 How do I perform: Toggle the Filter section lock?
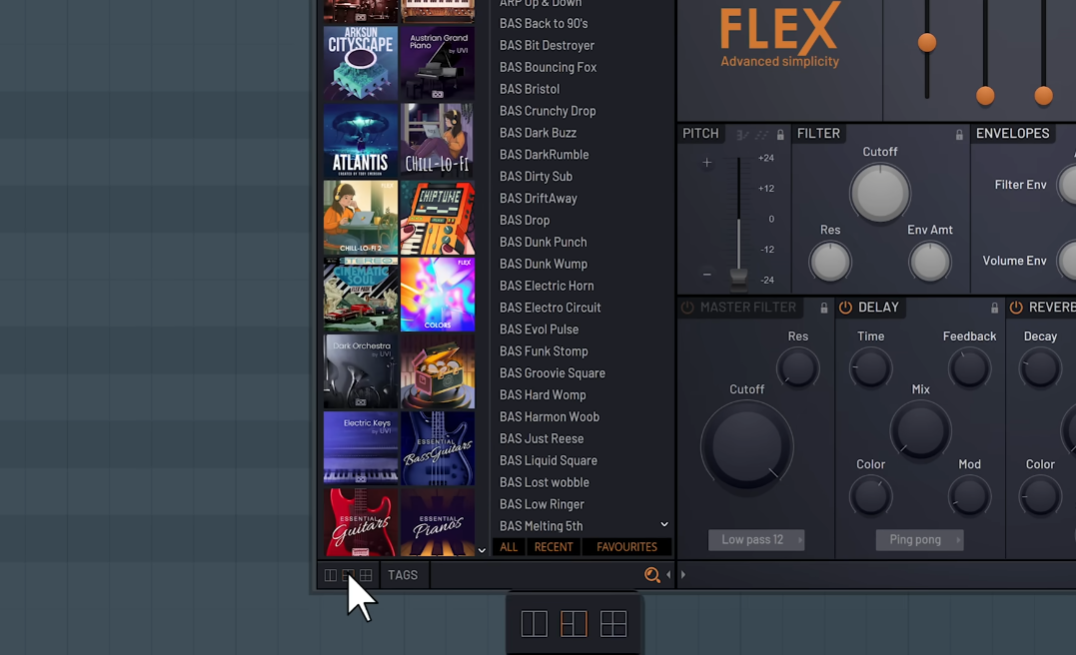point(959,135)
